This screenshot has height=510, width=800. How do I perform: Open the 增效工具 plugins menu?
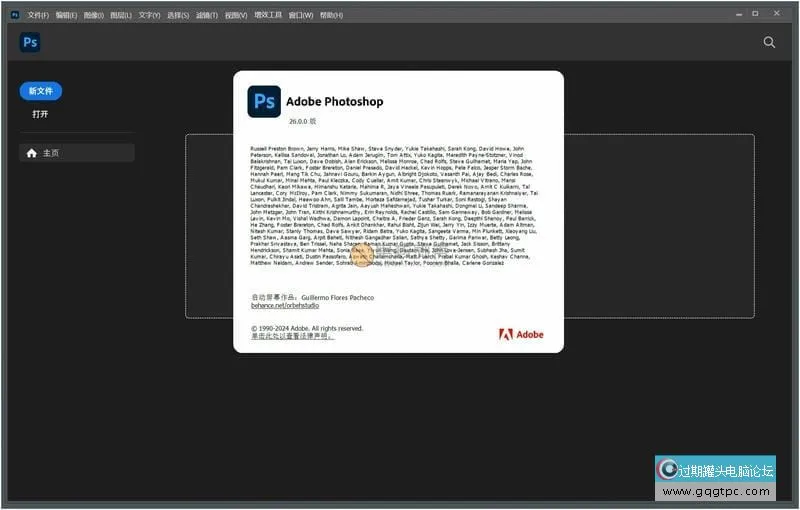(x=268, y=16)
